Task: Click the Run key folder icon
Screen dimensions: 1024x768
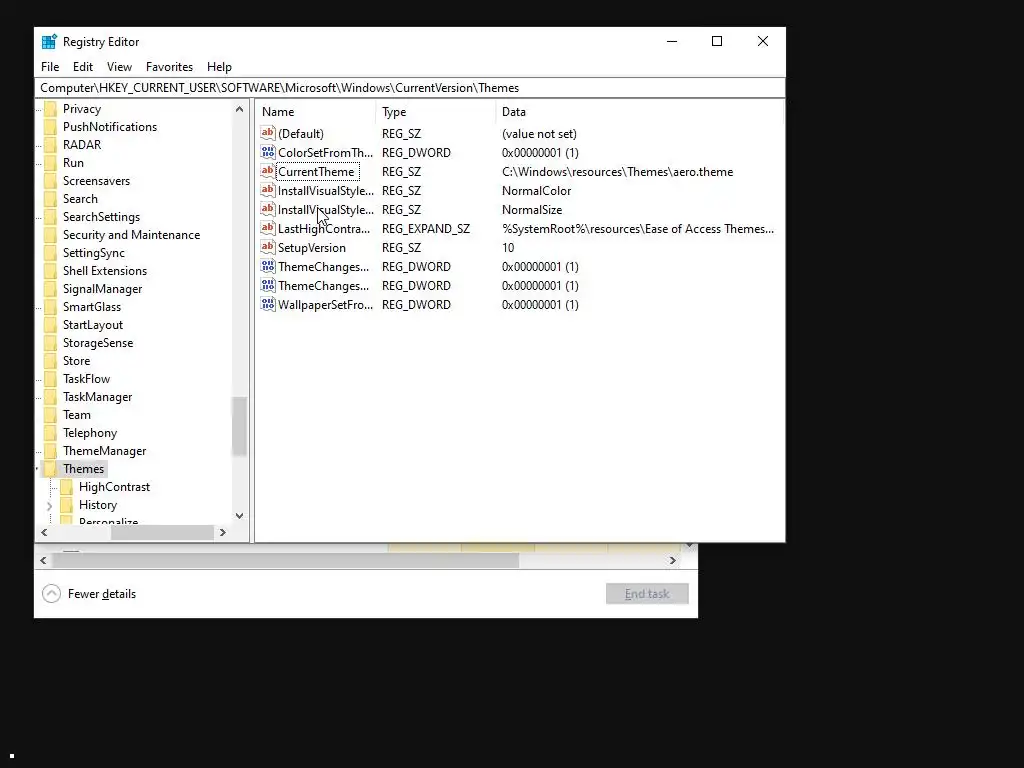Action: pos(50,163)
